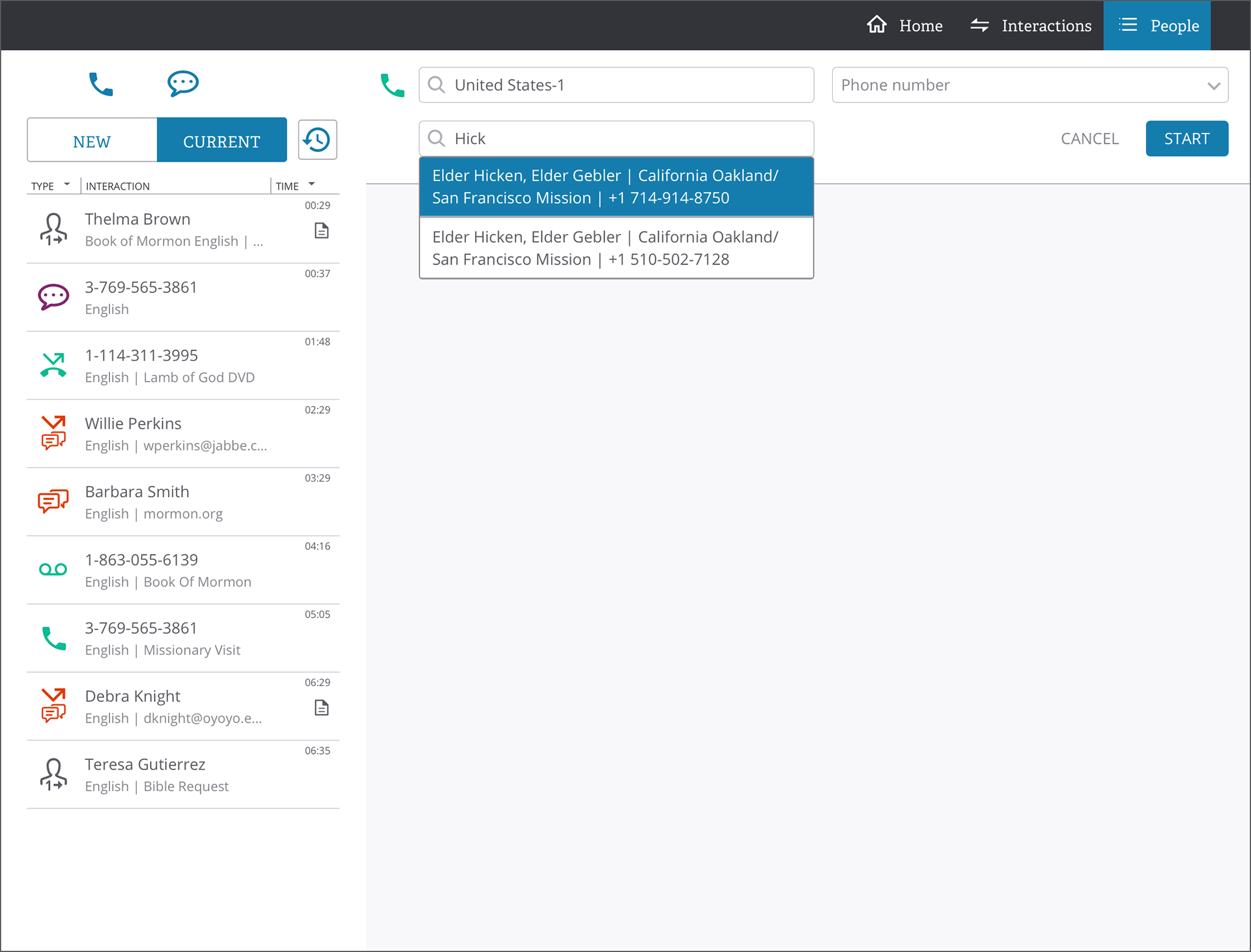Open the People menu item
1251x952 pixels.
click(x=1157, y=25)
